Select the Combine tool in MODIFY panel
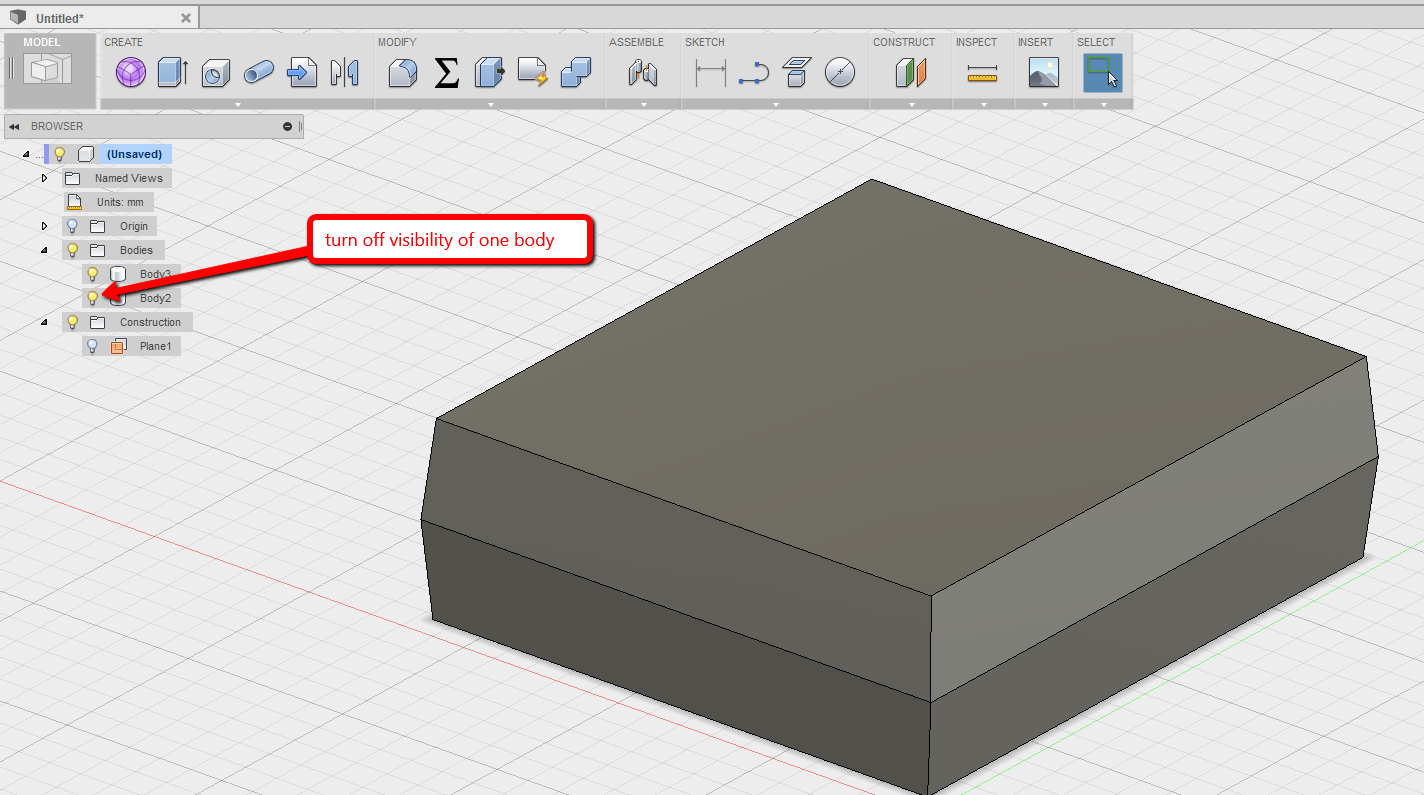Screen dimensions: 1424x795 point(575,73)
